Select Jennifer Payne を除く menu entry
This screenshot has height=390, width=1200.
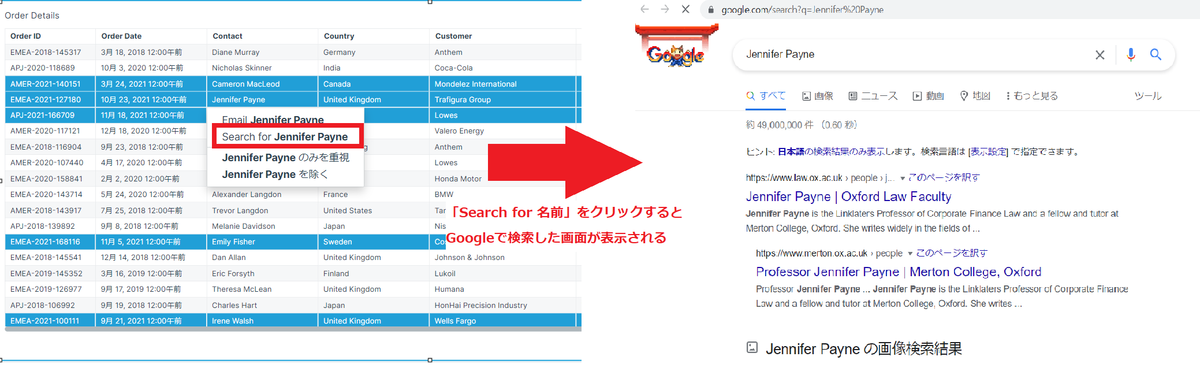pyautogui.click(x=275, y=174)
